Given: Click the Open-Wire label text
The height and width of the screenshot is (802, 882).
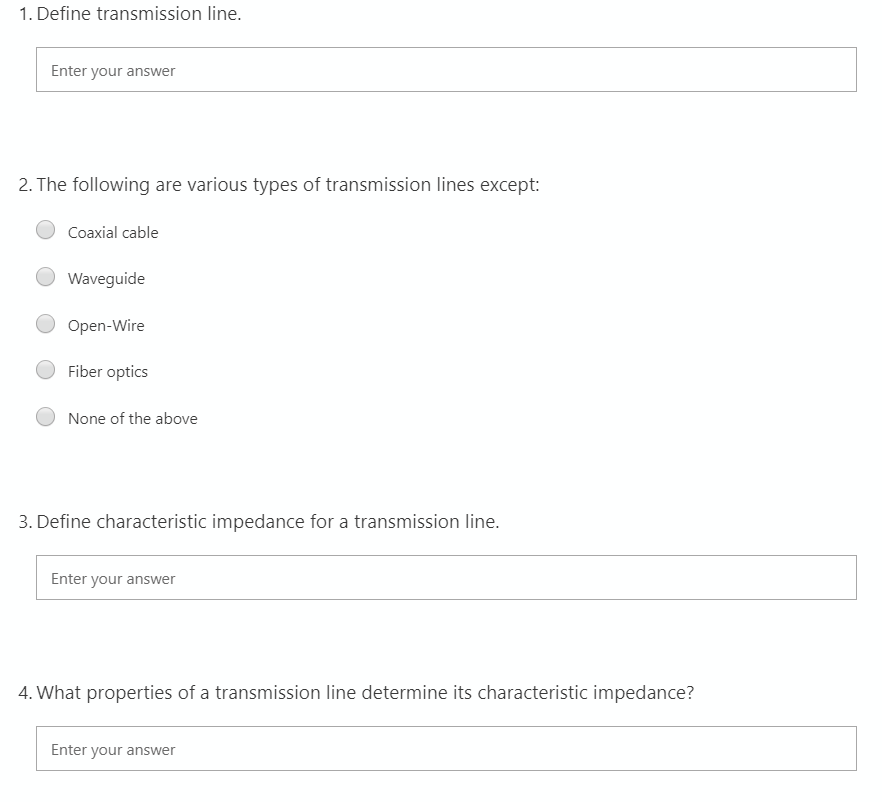Looking at the screenshot, I should click(x=105, y=325).
